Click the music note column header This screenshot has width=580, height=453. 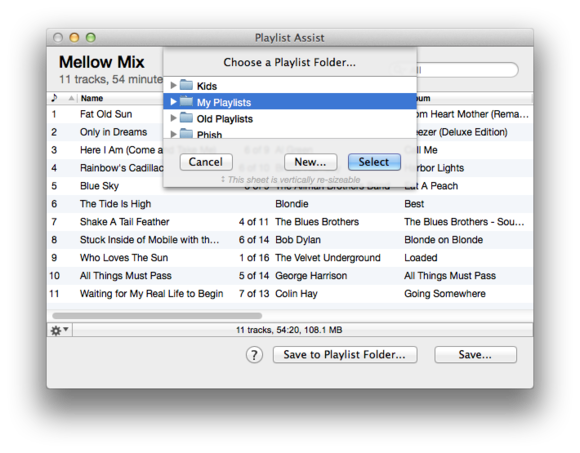coord(54,98)
